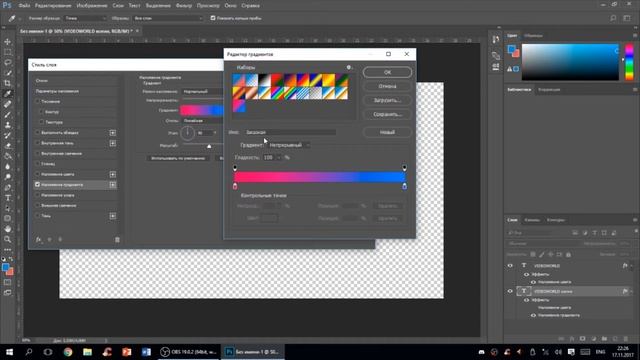Image resolution: width=640 pixels, height=360 pixels.
Task: Click the create new group folder icon
Action: pyautogui.click(x=604, y=339)
